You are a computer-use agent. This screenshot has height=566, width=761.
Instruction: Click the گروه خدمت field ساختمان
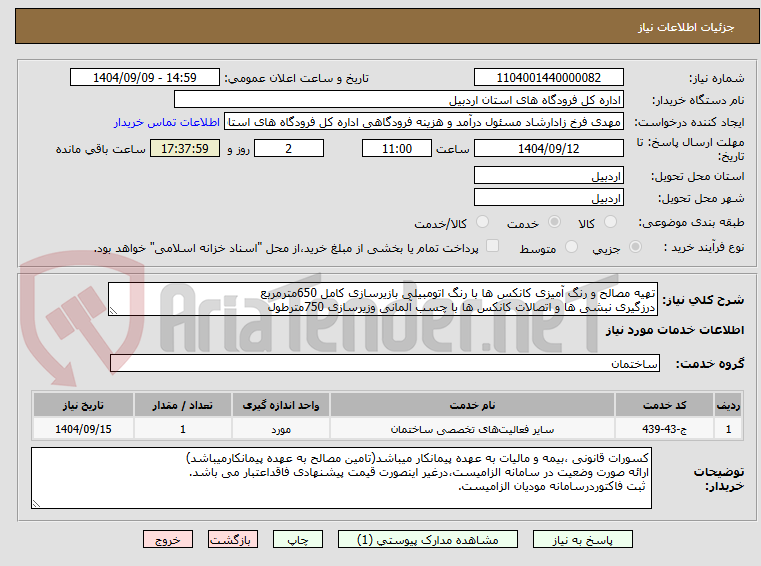(x=385, y=364)
